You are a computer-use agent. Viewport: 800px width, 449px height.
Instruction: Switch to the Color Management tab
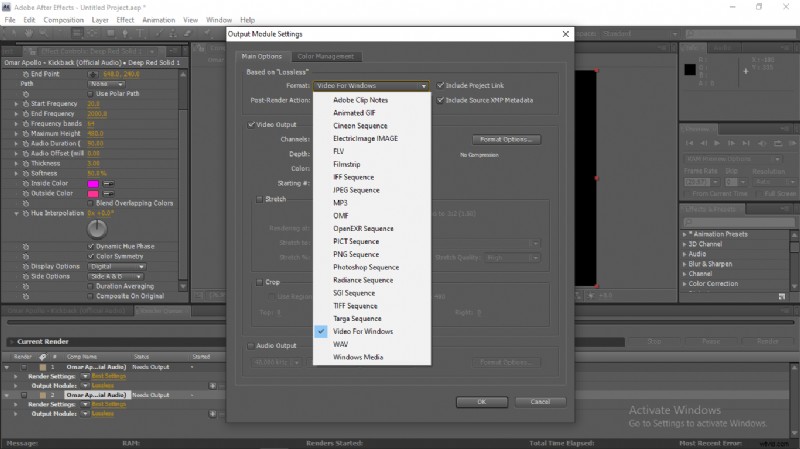click(x=325, y=56)
